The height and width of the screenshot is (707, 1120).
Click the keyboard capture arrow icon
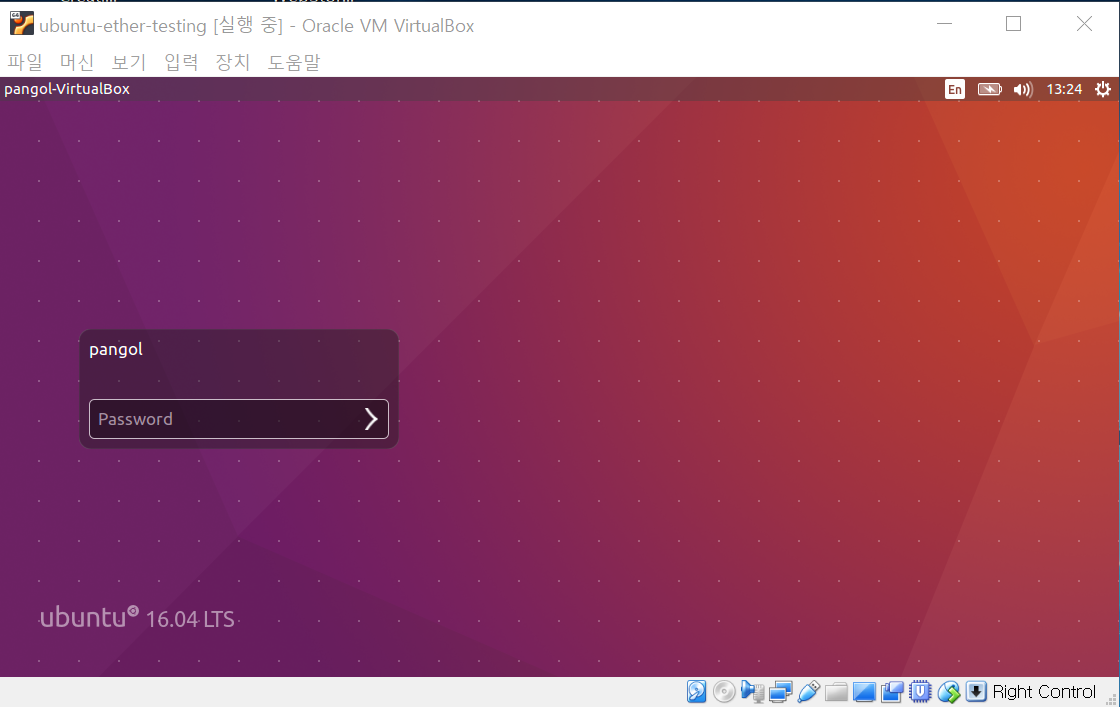[x=976, y=691]
